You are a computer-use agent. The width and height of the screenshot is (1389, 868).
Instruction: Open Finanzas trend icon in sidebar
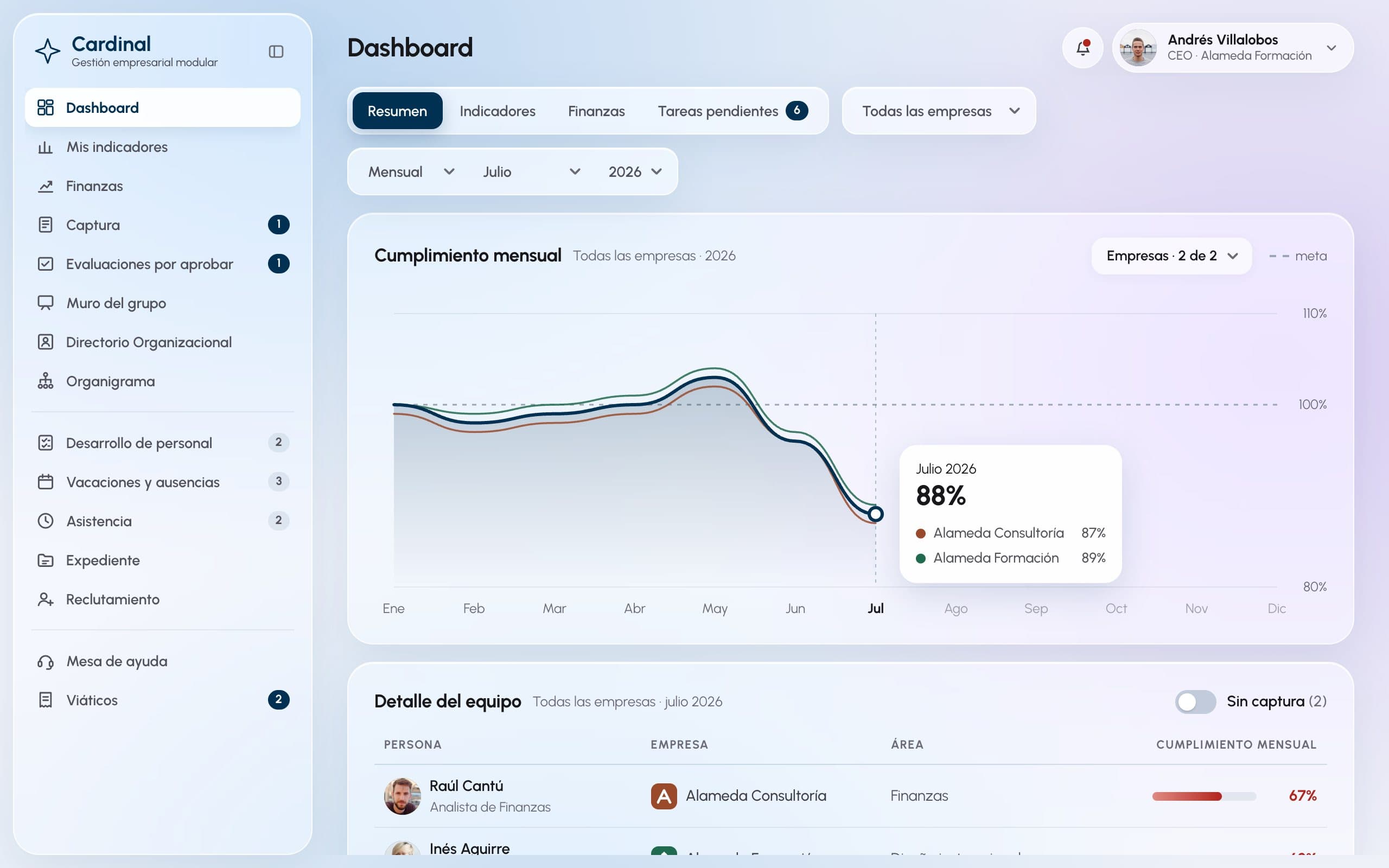46,186
